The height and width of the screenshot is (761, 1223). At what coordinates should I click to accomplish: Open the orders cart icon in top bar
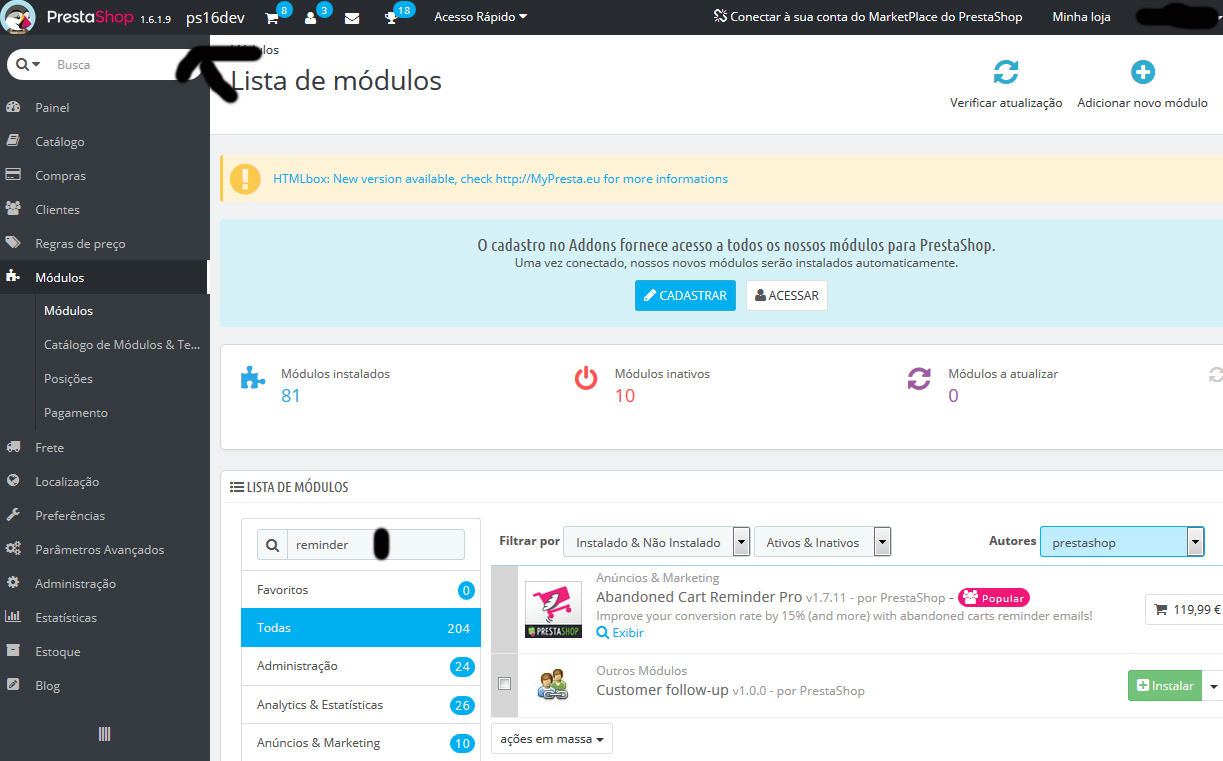(x=272, y=18)
